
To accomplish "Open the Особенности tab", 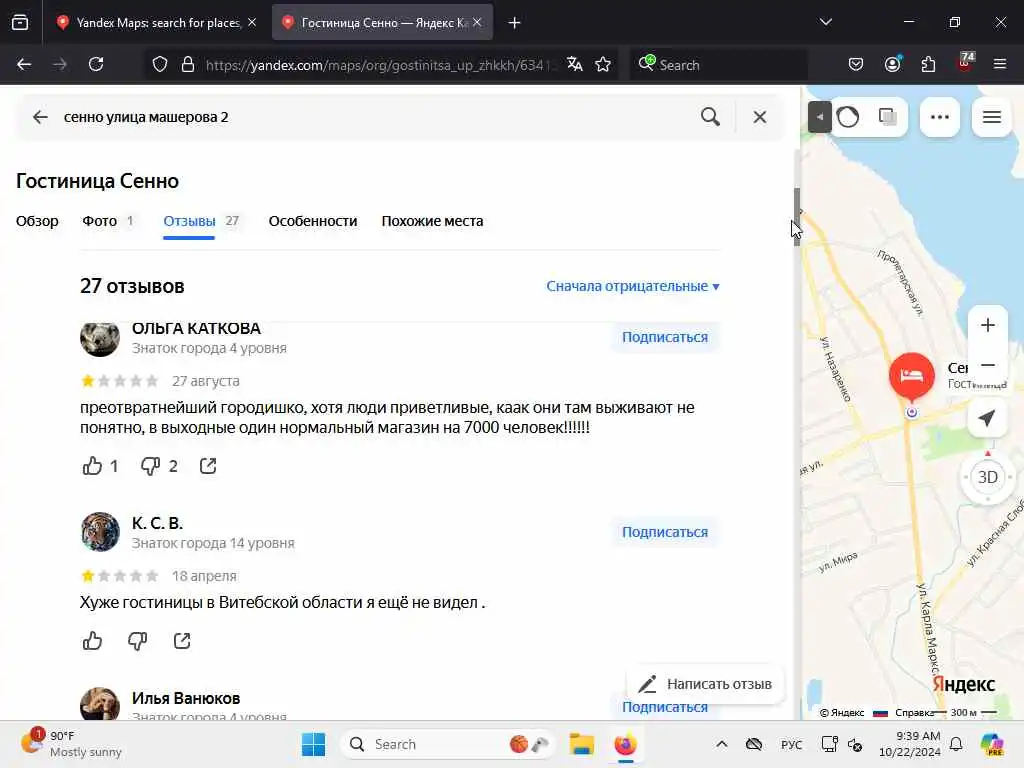I will coord(313,221).
